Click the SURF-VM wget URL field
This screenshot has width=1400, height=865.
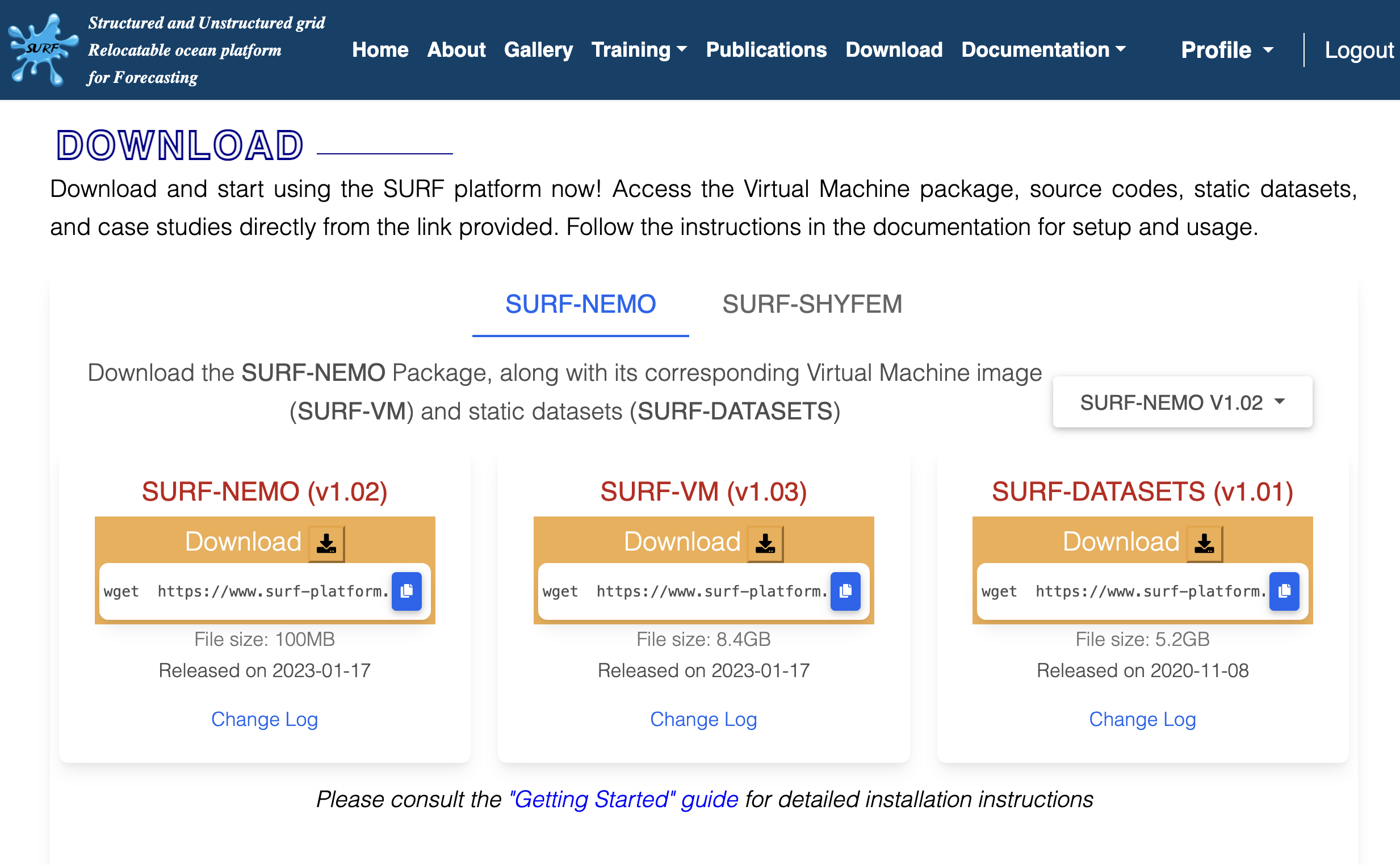tap(685, 591)
